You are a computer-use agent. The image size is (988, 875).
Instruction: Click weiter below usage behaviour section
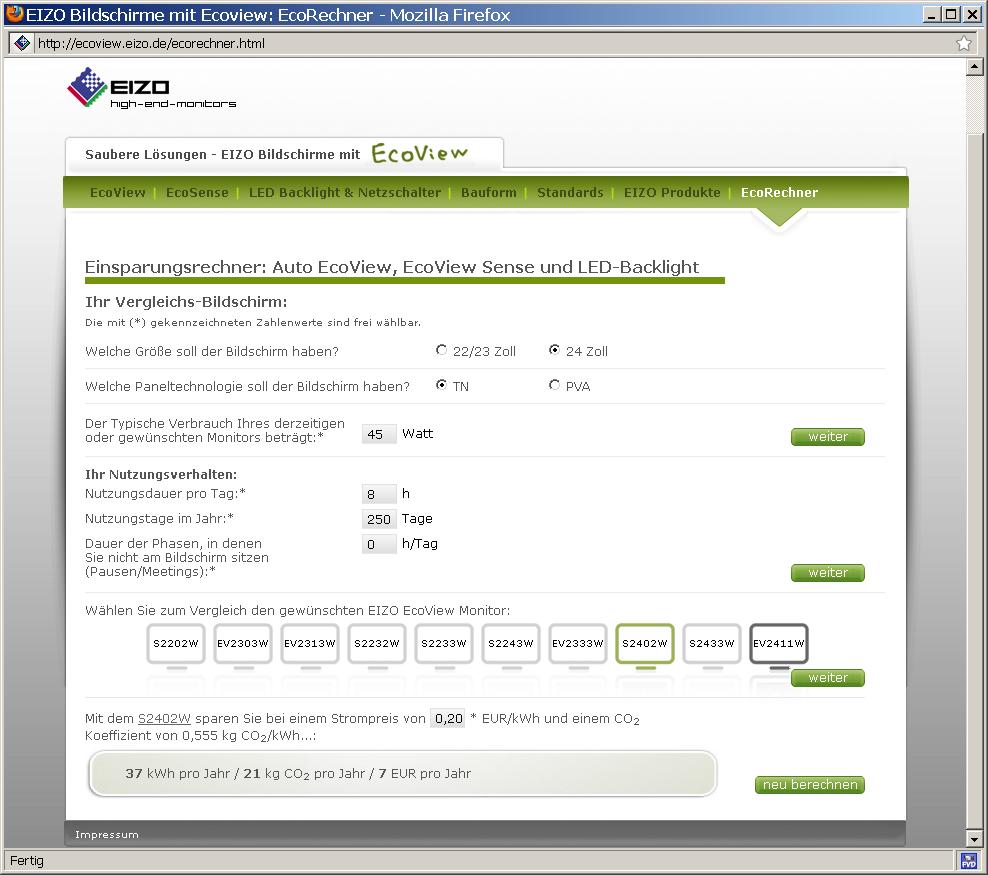(x=827, y=573)
